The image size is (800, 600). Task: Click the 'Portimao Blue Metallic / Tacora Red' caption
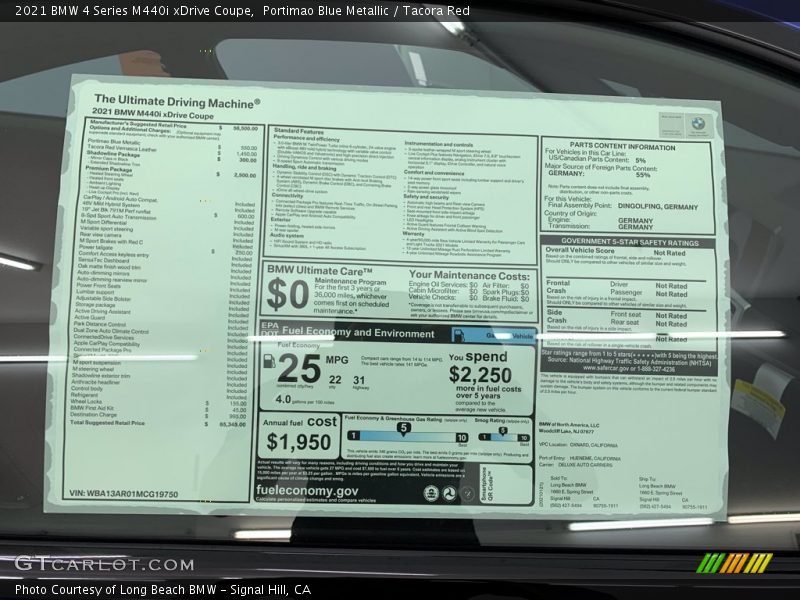point(366,11)
